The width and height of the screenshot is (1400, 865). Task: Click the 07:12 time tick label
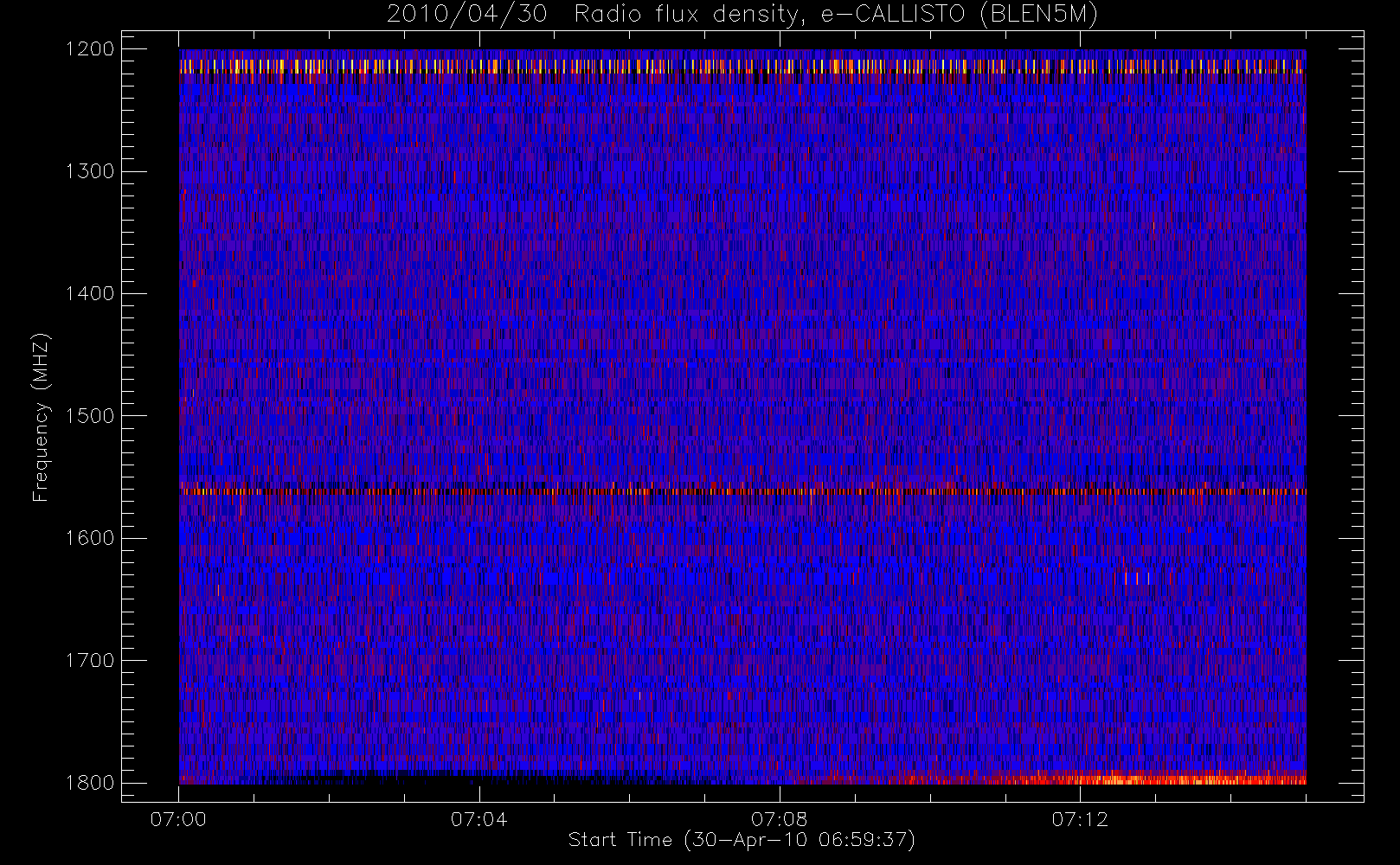[1079, 819]
